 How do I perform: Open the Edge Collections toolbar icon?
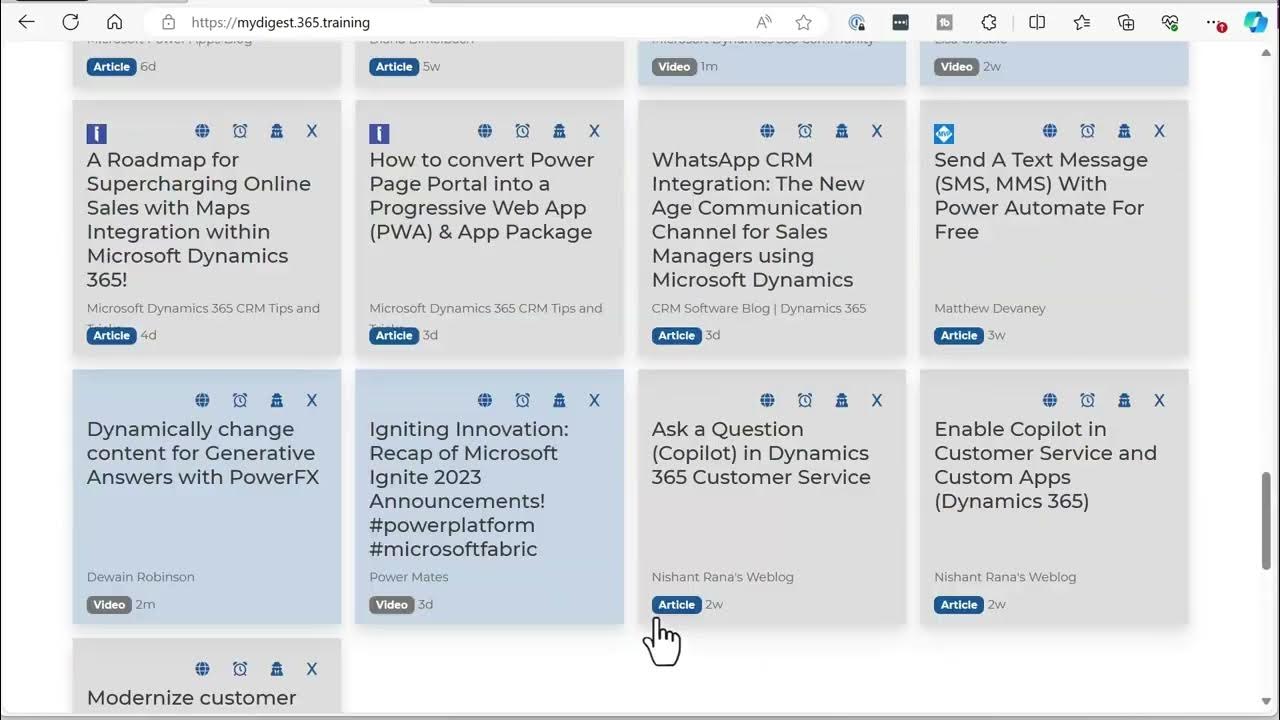coord(1126,22)
